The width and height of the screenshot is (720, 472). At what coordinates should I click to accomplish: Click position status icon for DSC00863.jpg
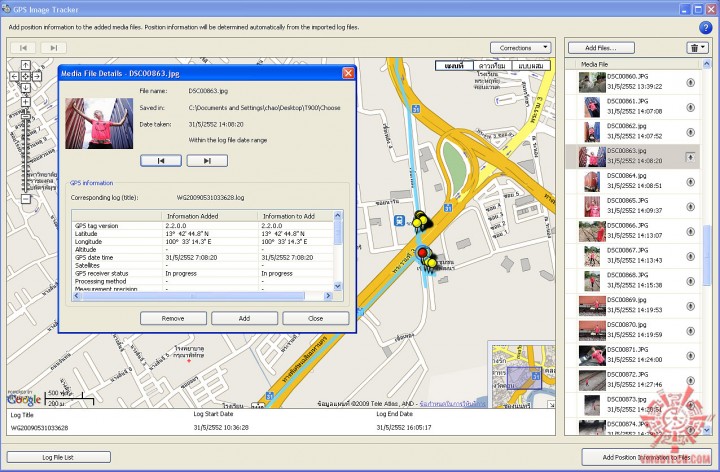690,157
